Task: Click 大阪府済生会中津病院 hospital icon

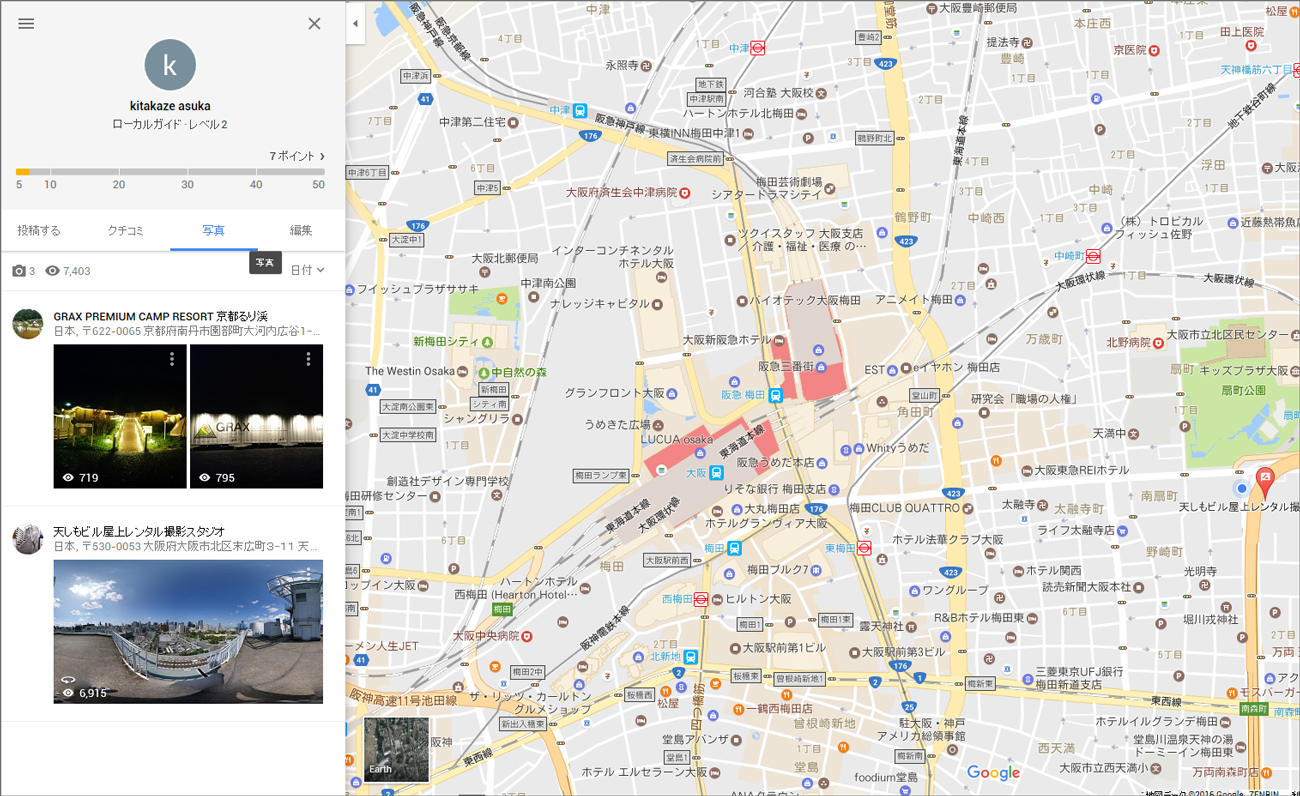Action: point(685,192)
